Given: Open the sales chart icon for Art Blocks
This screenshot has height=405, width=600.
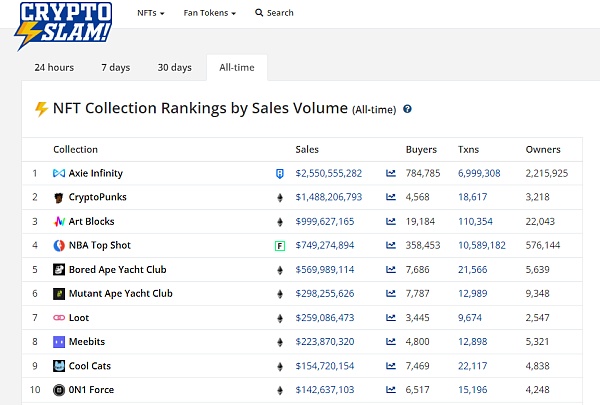Looking at the screenshot, I should (391, 222).
